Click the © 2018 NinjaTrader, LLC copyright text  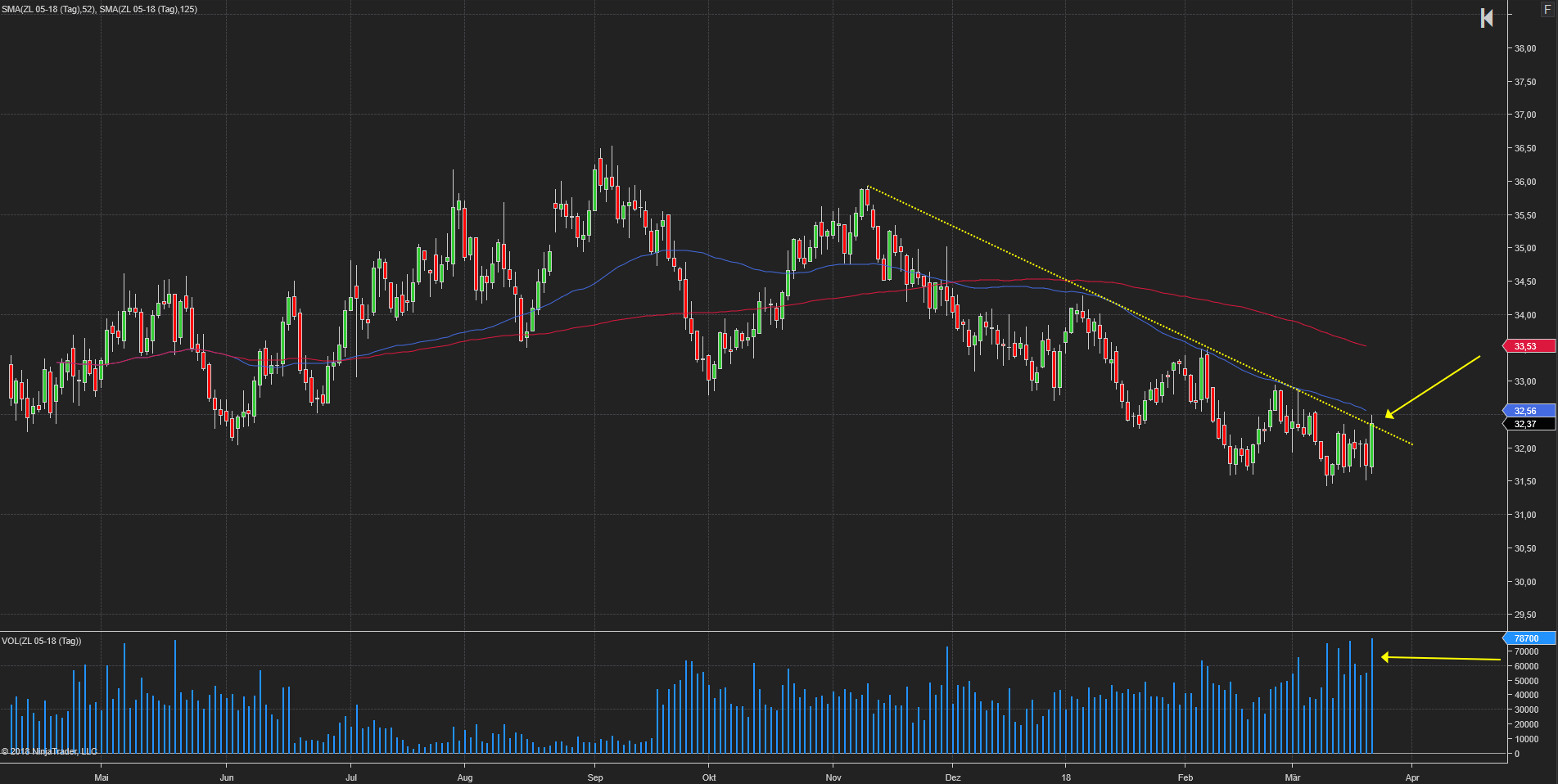49,750
